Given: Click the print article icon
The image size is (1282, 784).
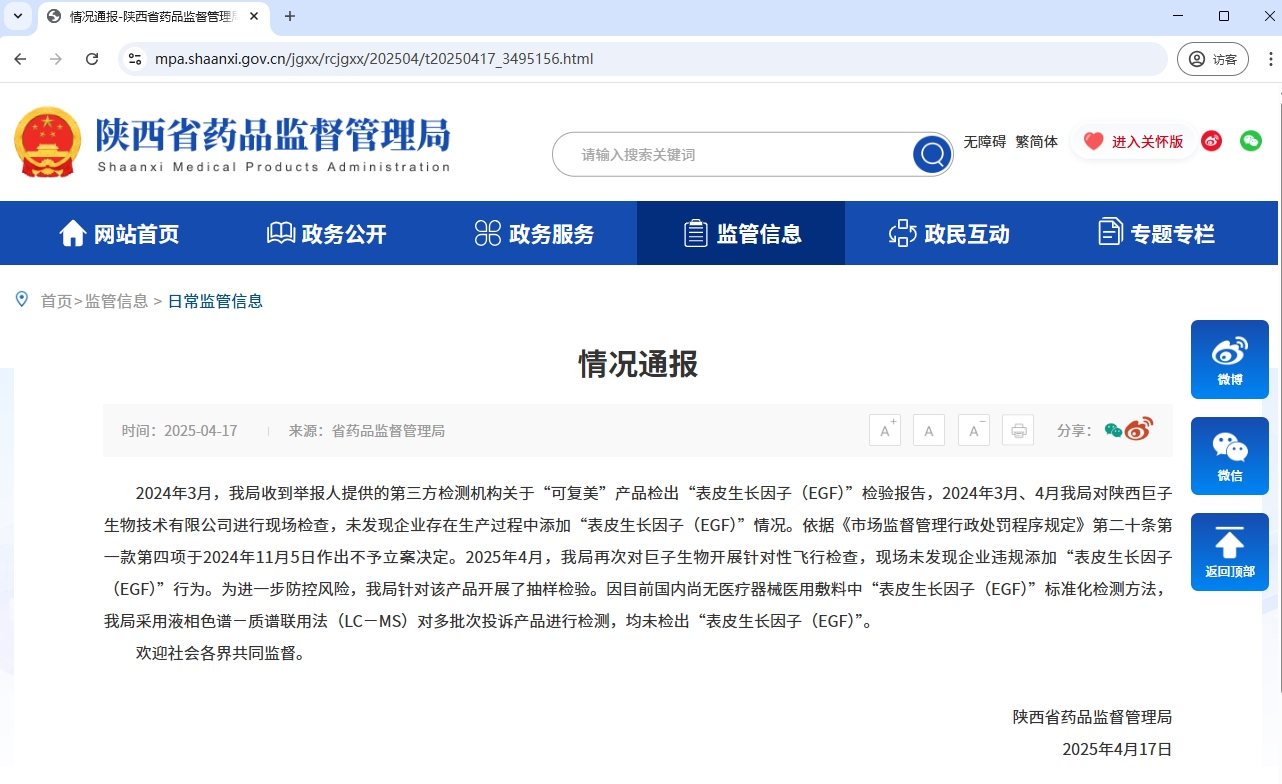Looking at the screenshot, I should tap(1018, 431).
